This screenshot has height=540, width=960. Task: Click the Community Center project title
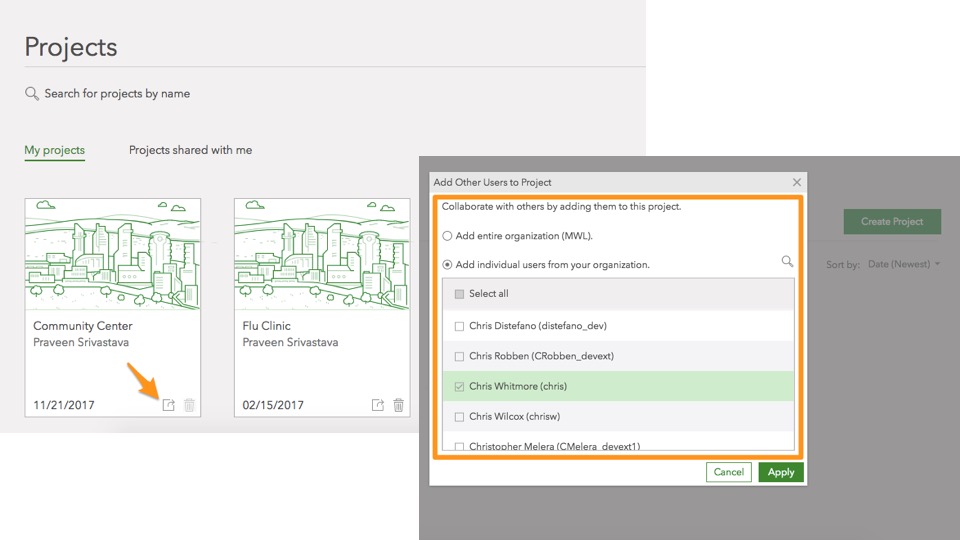[x=83, y=326]
